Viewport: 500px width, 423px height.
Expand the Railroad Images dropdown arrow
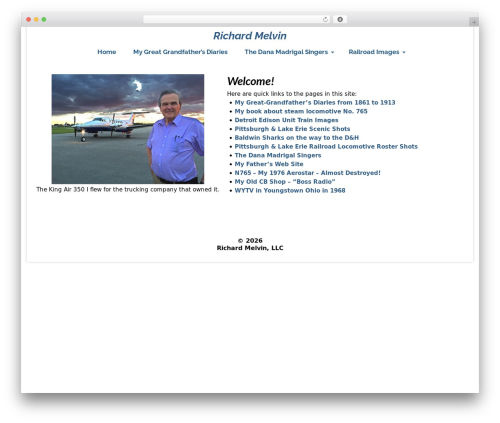404,52
